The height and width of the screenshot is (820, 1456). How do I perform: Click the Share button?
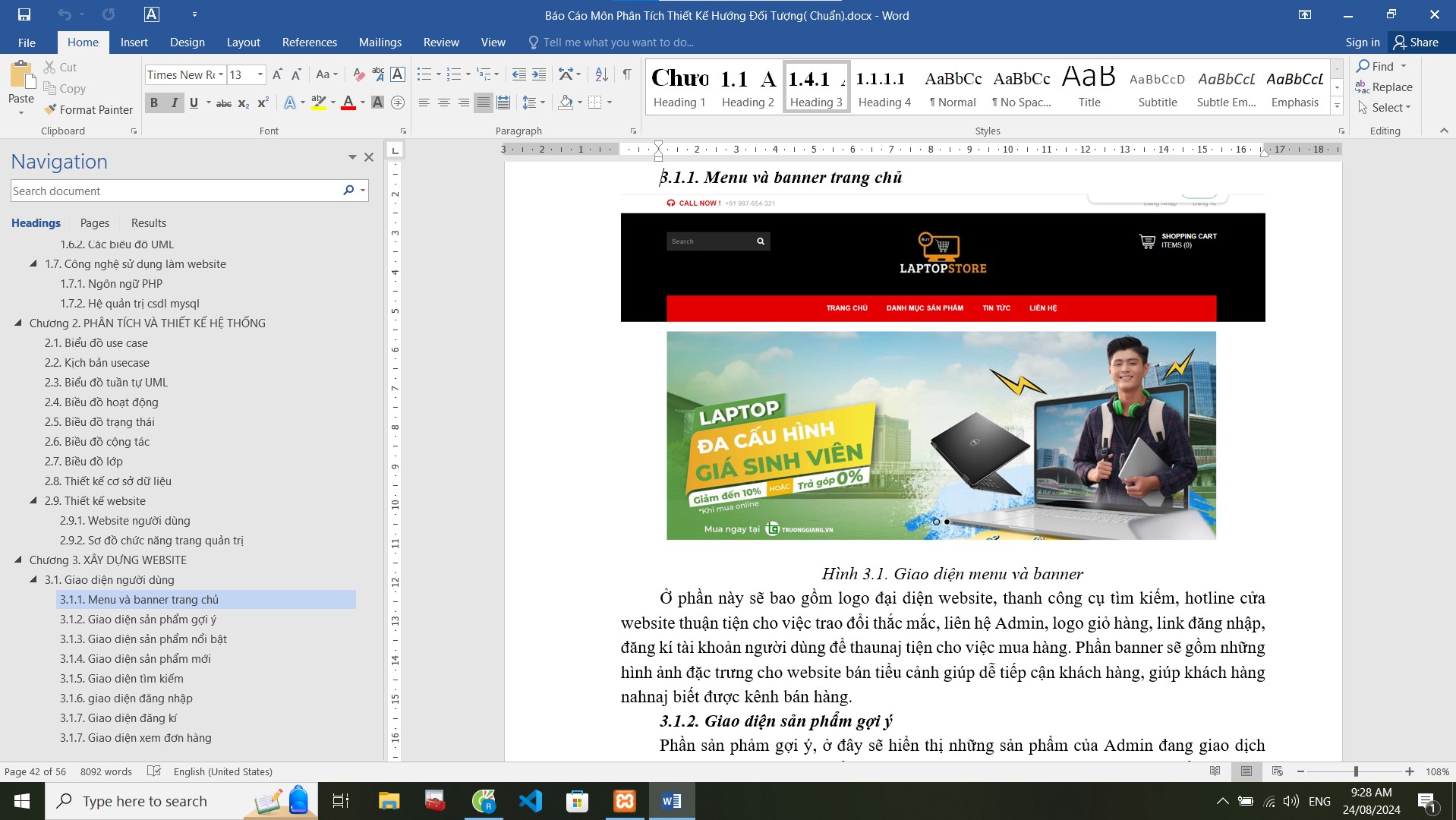point(1417,43)
